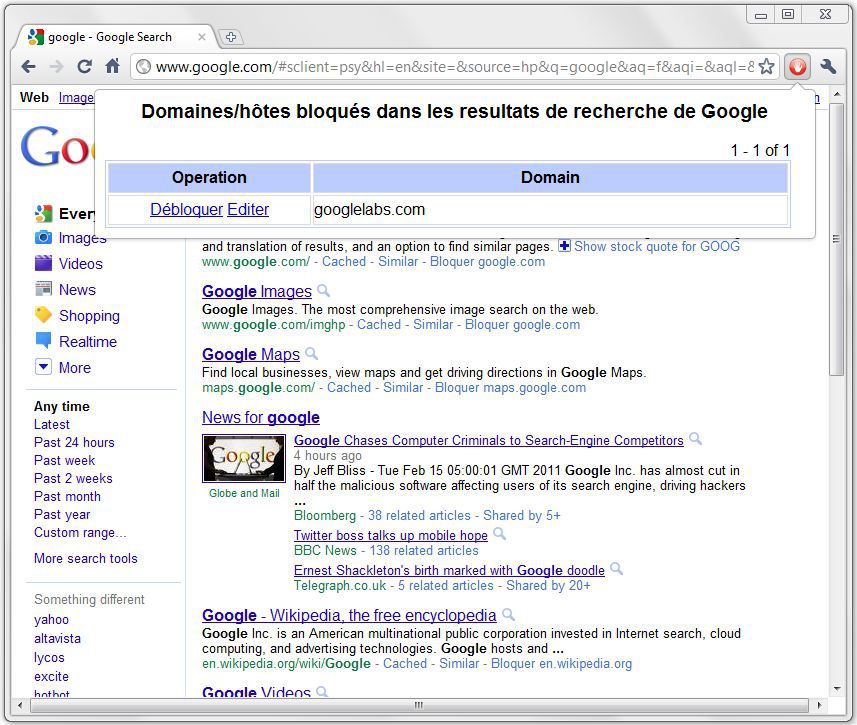Open the Google Images result link
Screen dimensions: 857x725
tap(257, 291)
